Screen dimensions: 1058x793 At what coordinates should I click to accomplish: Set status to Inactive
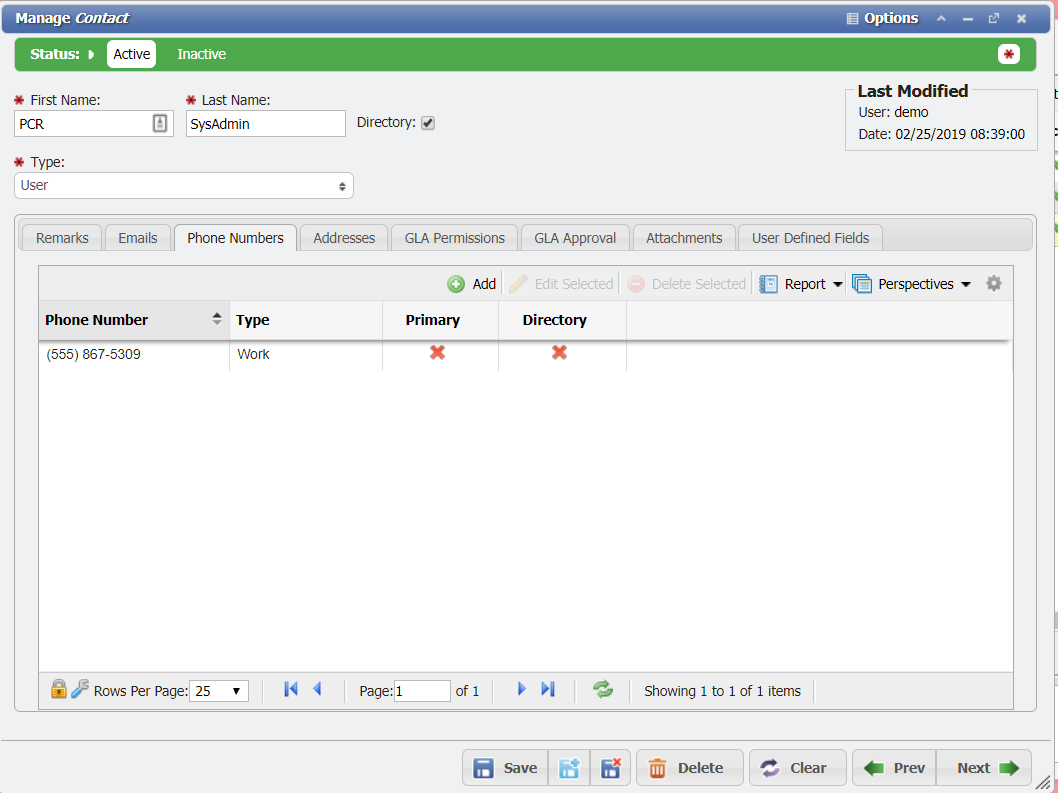click(x=201, y=54)
